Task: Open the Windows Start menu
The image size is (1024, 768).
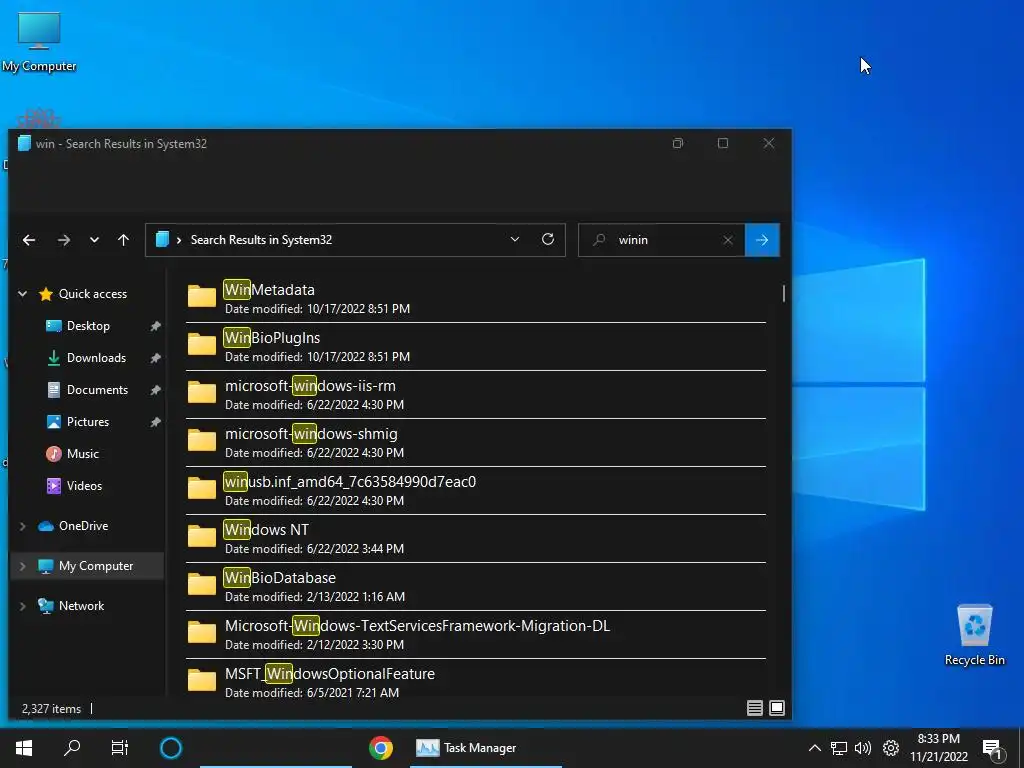Action: click(24, 748)
